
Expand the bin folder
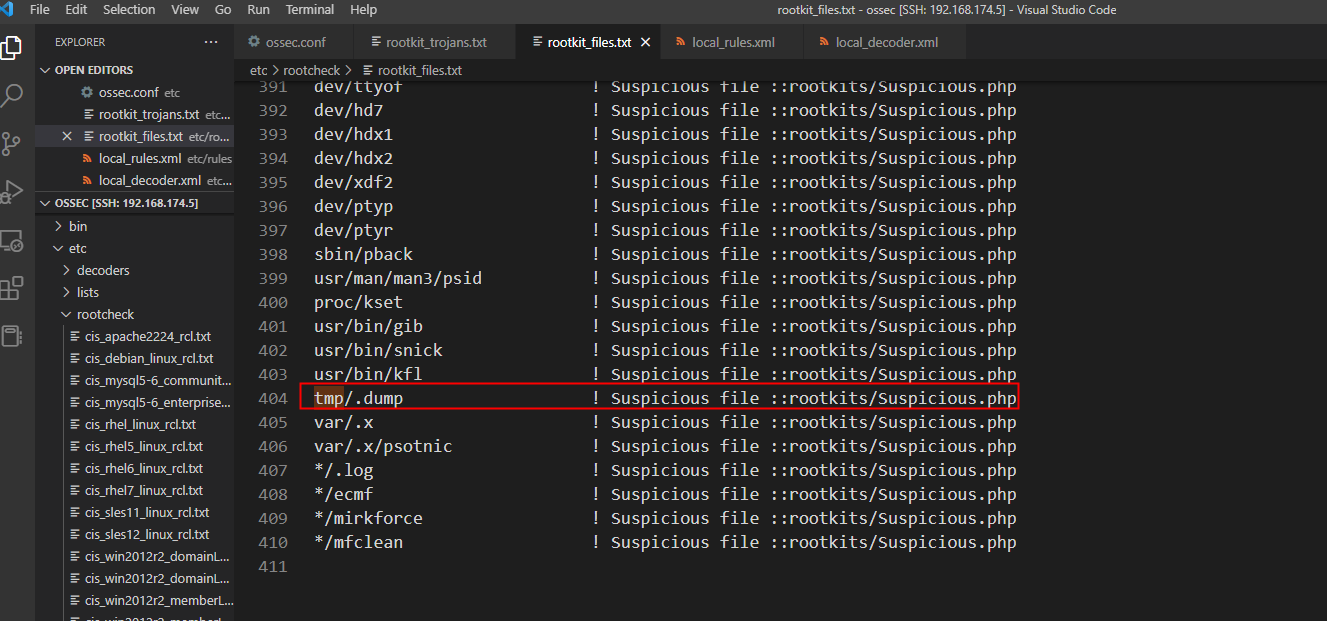click(x=57, y=226)
